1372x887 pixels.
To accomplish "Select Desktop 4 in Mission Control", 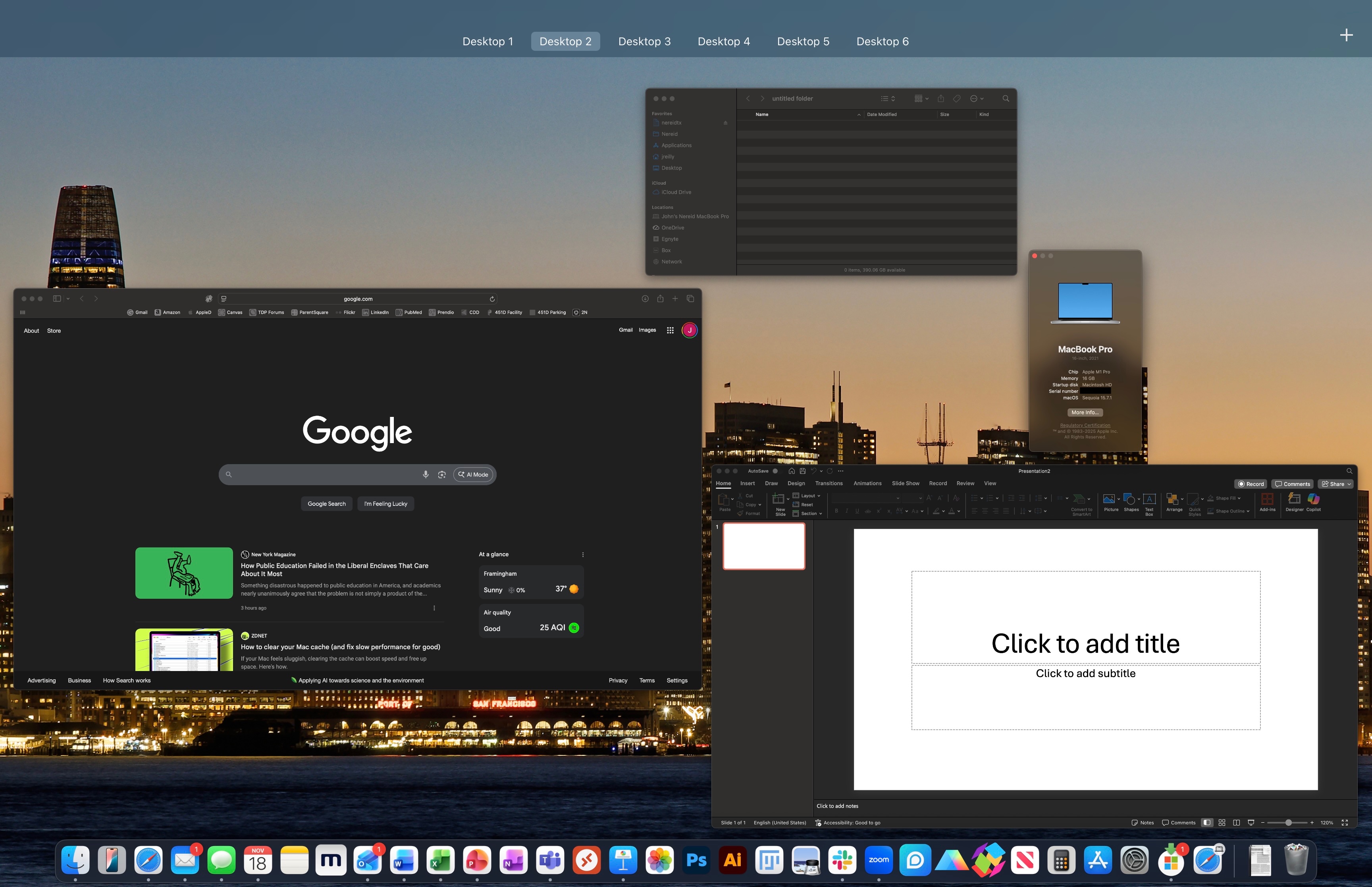I will click(723, 41).
